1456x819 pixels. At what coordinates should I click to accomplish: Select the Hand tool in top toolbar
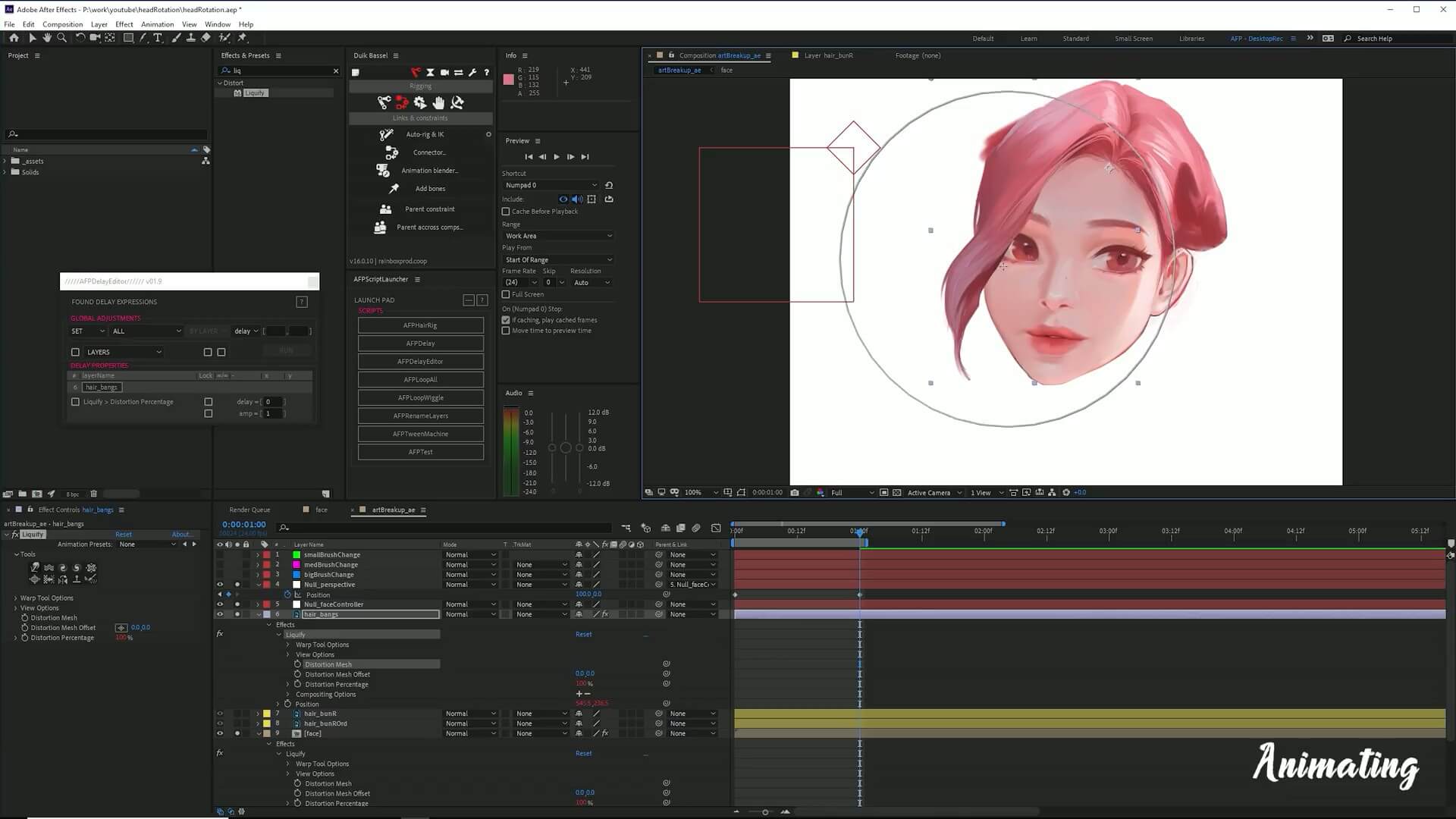[x=47, y=37]
